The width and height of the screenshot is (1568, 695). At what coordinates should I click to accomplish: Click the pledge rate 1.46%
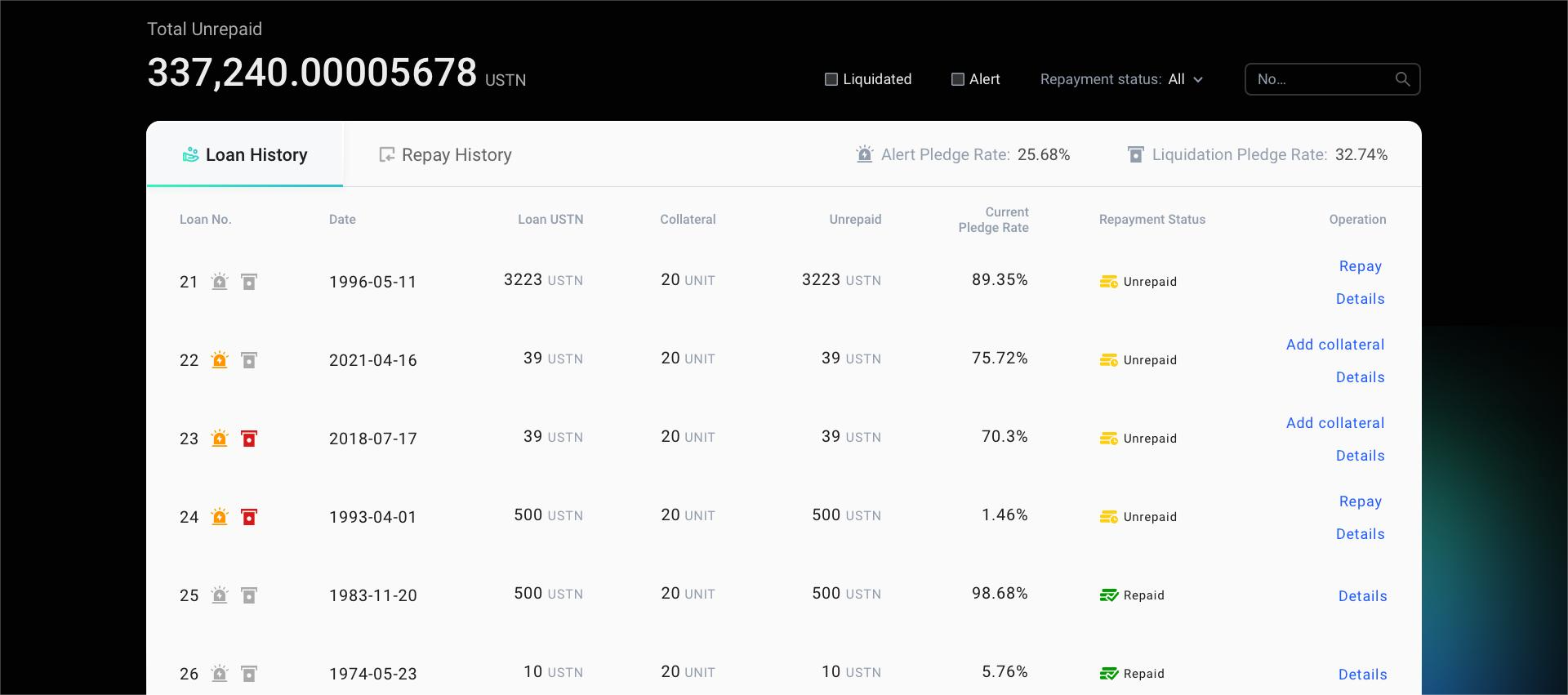coord(1004,515)
